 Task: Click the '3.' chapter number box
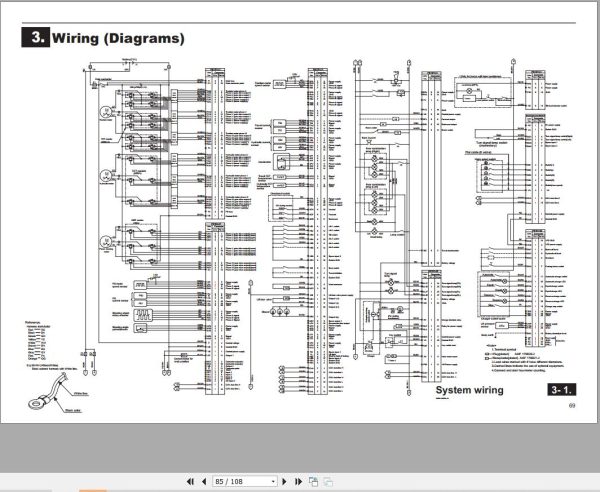point(35,37)
